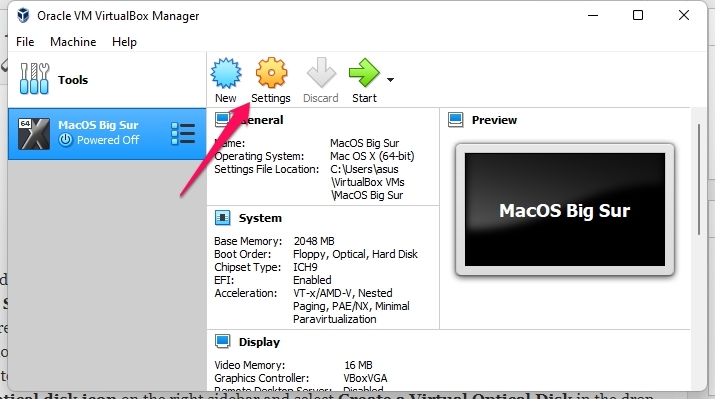Click the 'Base Memory:' label
The width and height of the screenshot is (715, 399).
click(248, 241)
